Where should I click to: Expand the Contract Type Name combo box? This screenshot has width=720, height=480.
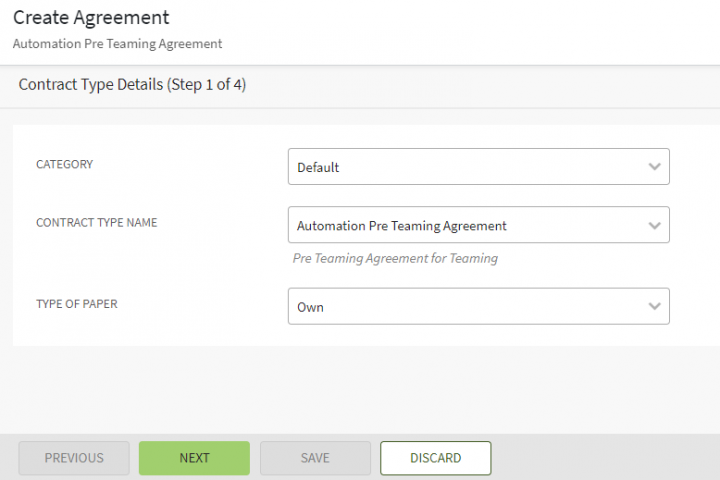(x=478, y=226)
